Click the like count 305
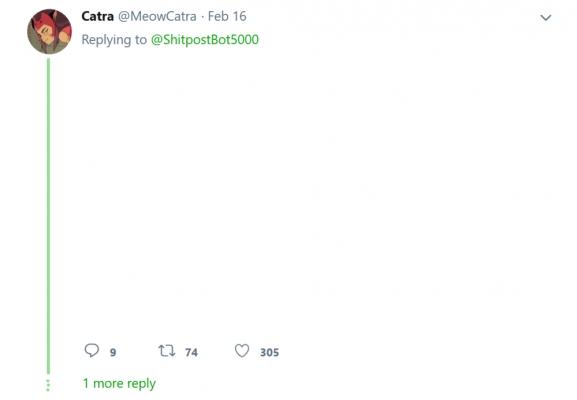The width and height of the screenshot is (577, 400). (x=270, y=353)
